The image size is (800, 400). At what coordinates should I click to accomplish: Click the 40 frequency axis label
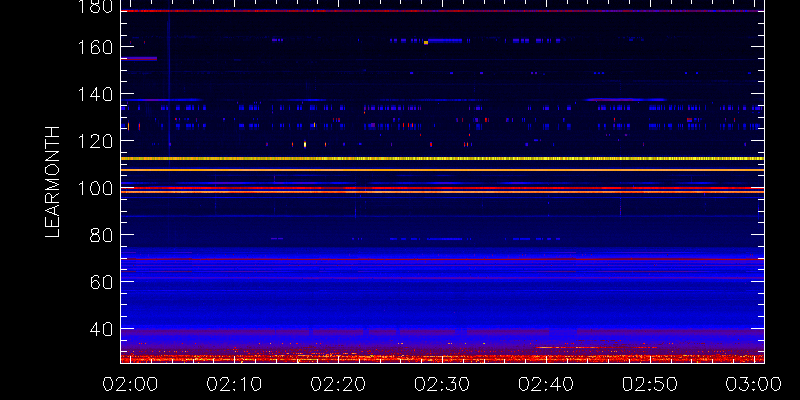click(x=101, y=330)
